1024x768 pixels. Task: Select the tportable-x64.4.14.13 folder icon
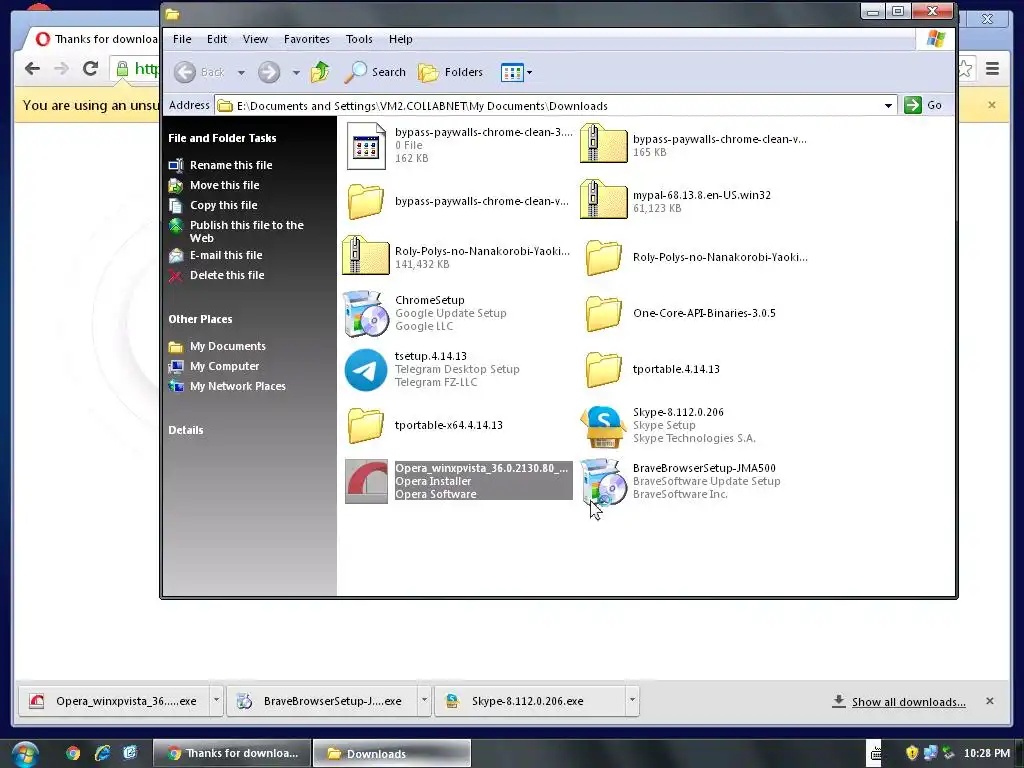[x=366, y=425]
